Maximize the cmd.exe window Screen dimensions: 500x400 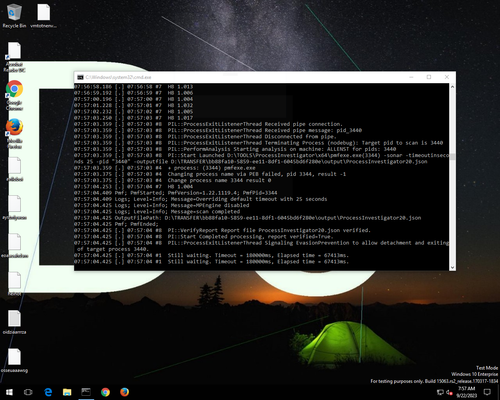click(x=429, y=77)
